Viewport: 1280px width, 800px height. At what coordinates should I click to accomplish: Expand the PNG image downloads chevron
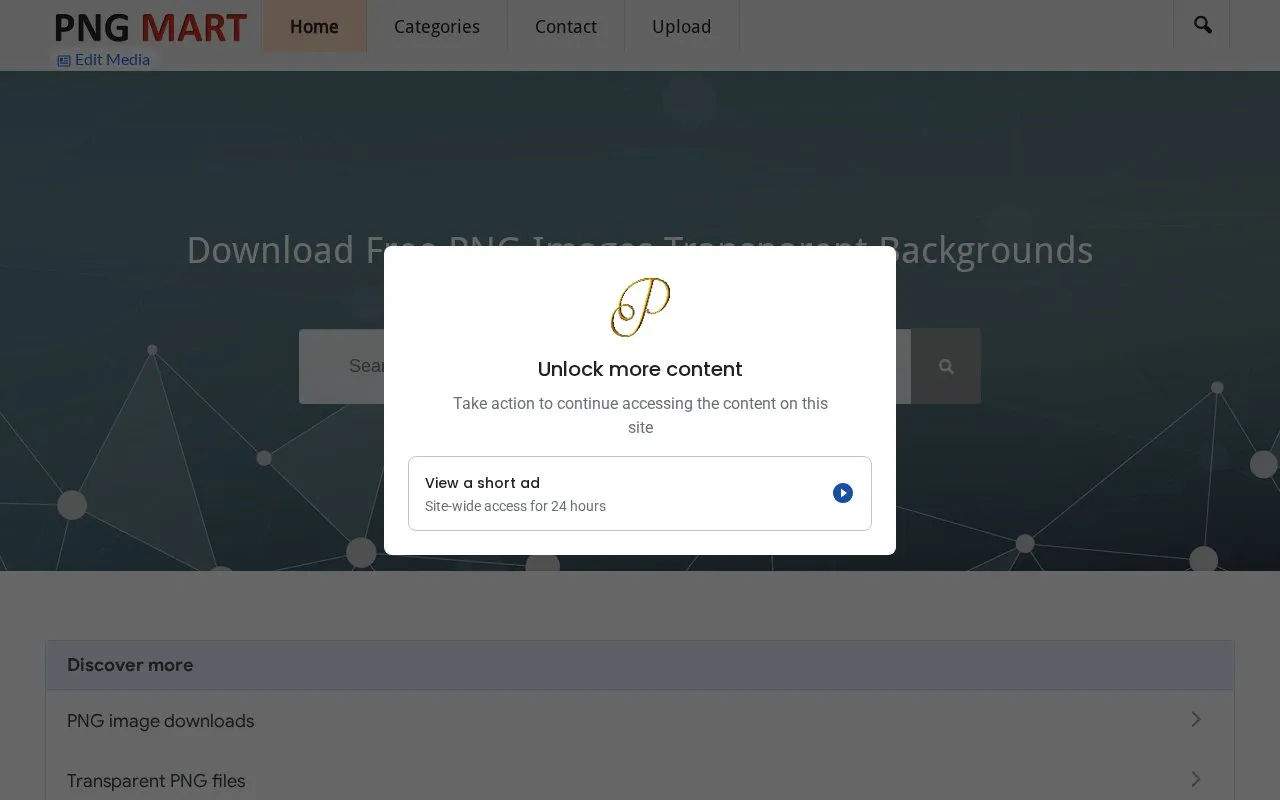[1196, 719]
